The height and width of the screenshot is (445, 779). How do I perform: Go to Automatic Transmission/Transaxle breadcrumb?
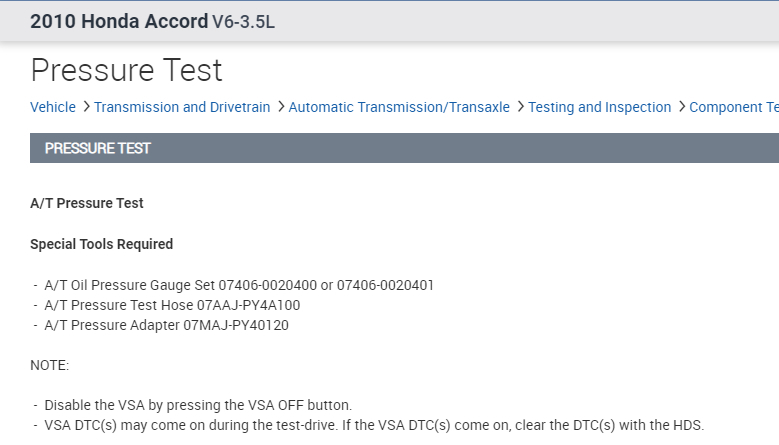(399, 107)
